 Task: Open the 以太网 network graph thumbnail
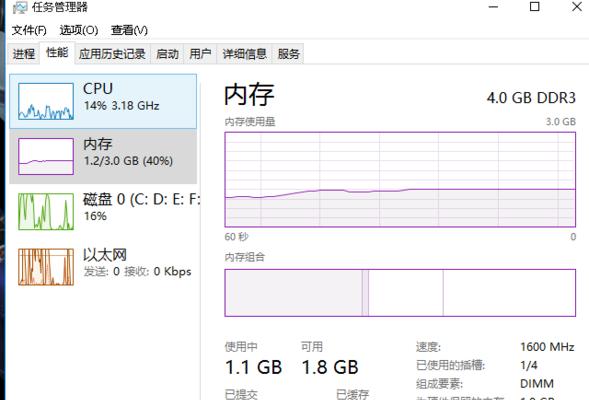(x=46, y=267)
